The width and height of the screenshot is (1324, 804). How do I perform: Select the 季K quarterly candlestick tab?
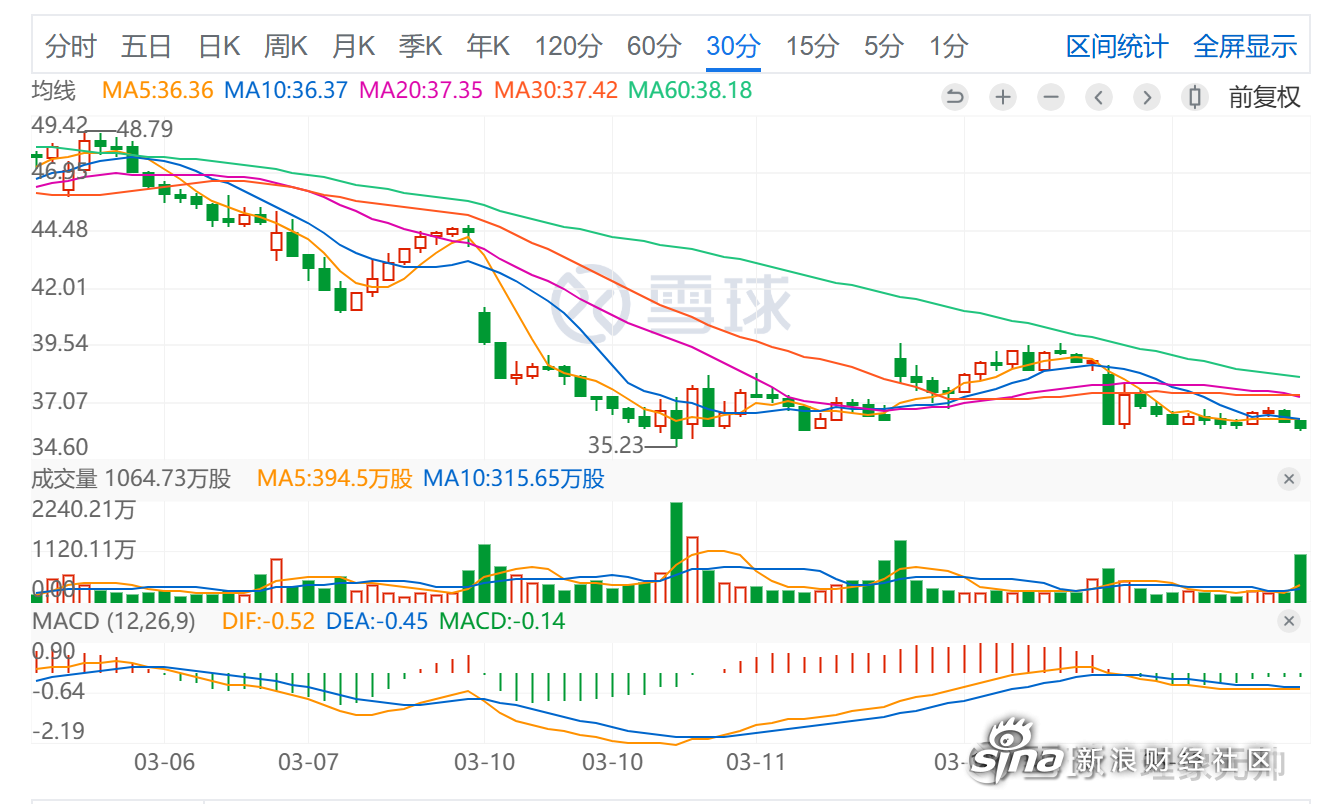tap(420, 46)
